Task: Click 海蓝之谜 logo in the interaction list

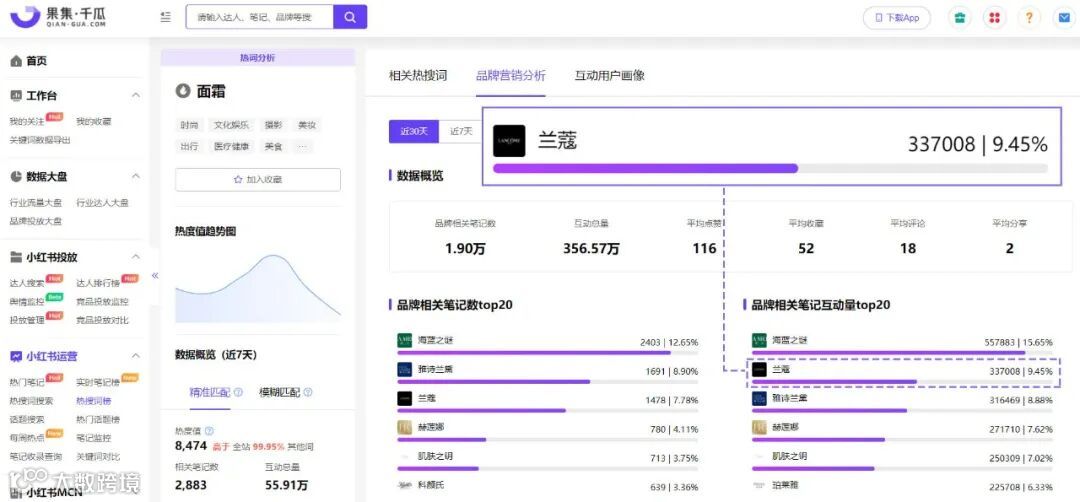Action: coord(759,341)
